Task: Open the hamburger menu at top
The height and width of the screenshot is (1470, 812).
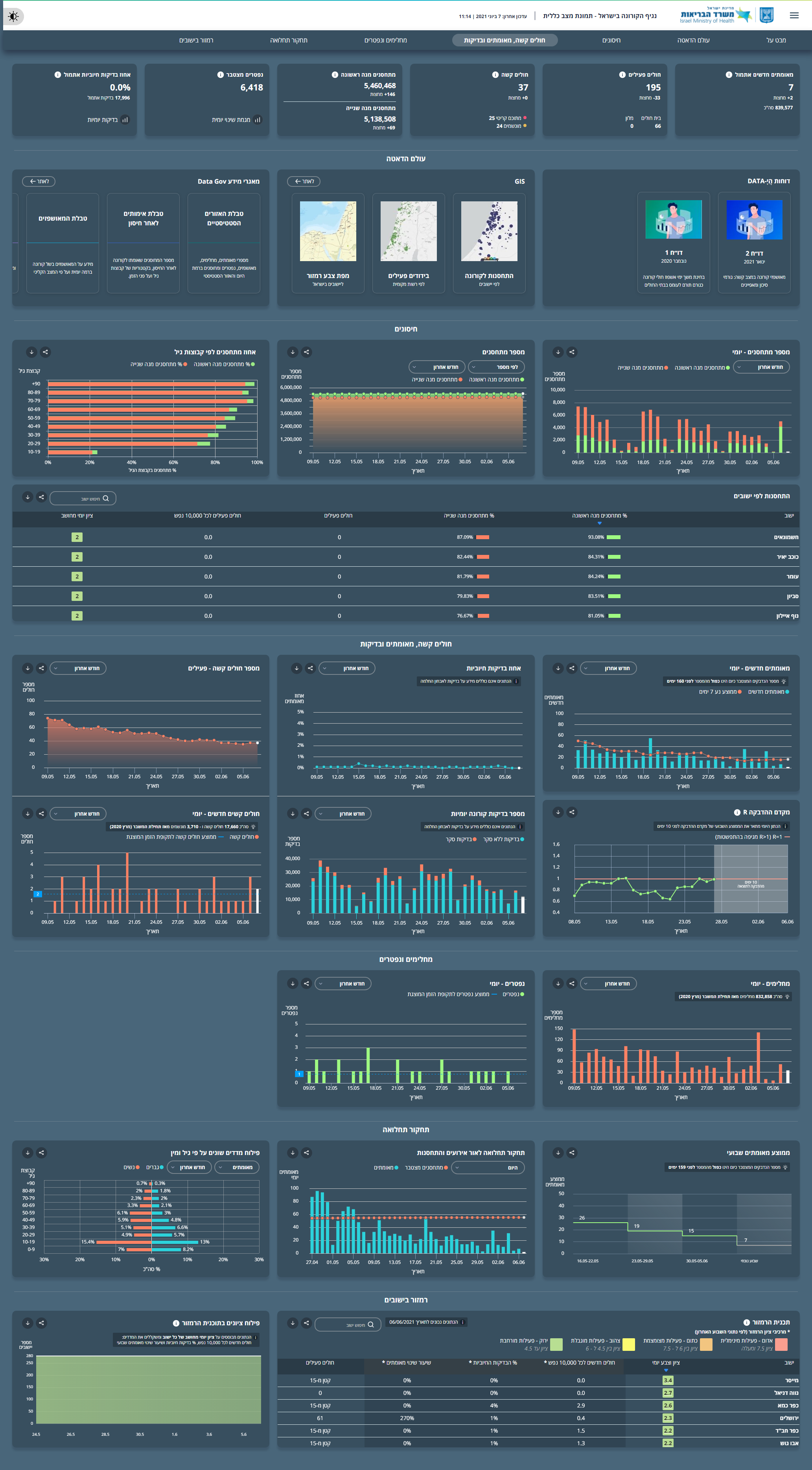Action: tap(794, 15)
